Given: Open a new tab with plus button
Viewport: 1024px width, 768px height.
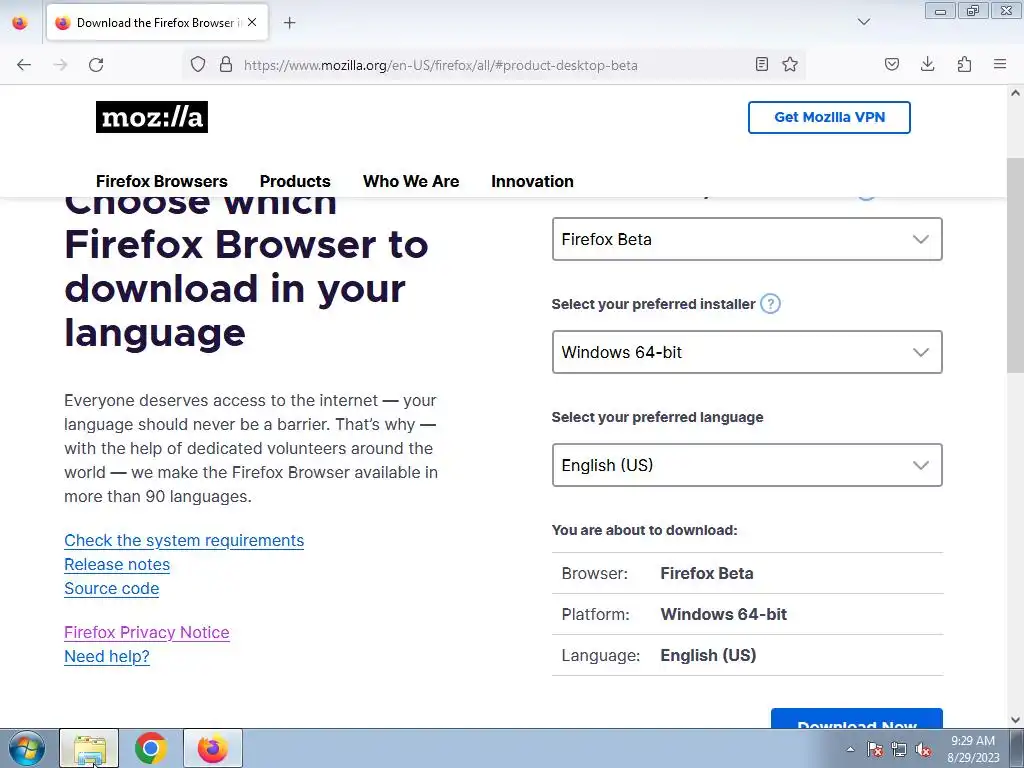Looking at the screenshot, I should tap(289, 23).
